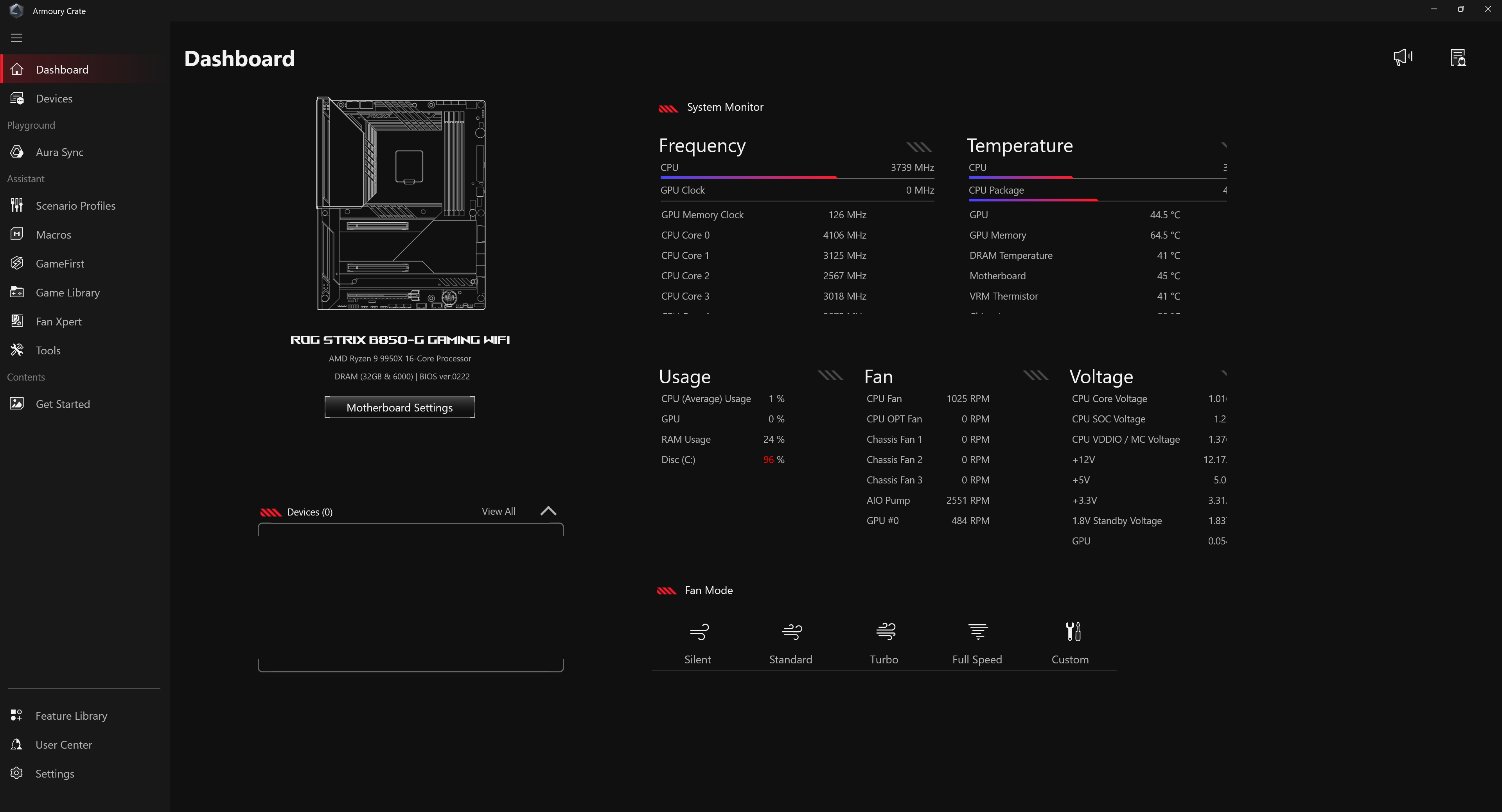Click the Feature Library icon

coord(17,715)
